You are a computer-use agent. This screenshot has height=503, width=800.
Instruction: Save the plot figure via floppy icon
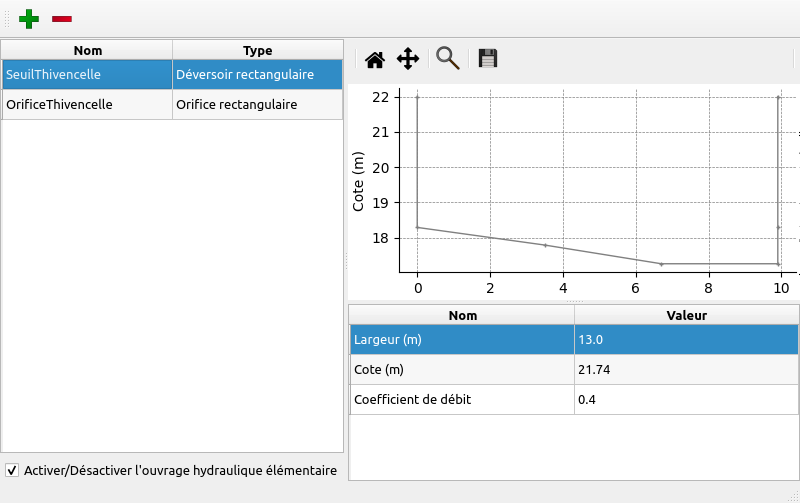click(x=488, y=59)
